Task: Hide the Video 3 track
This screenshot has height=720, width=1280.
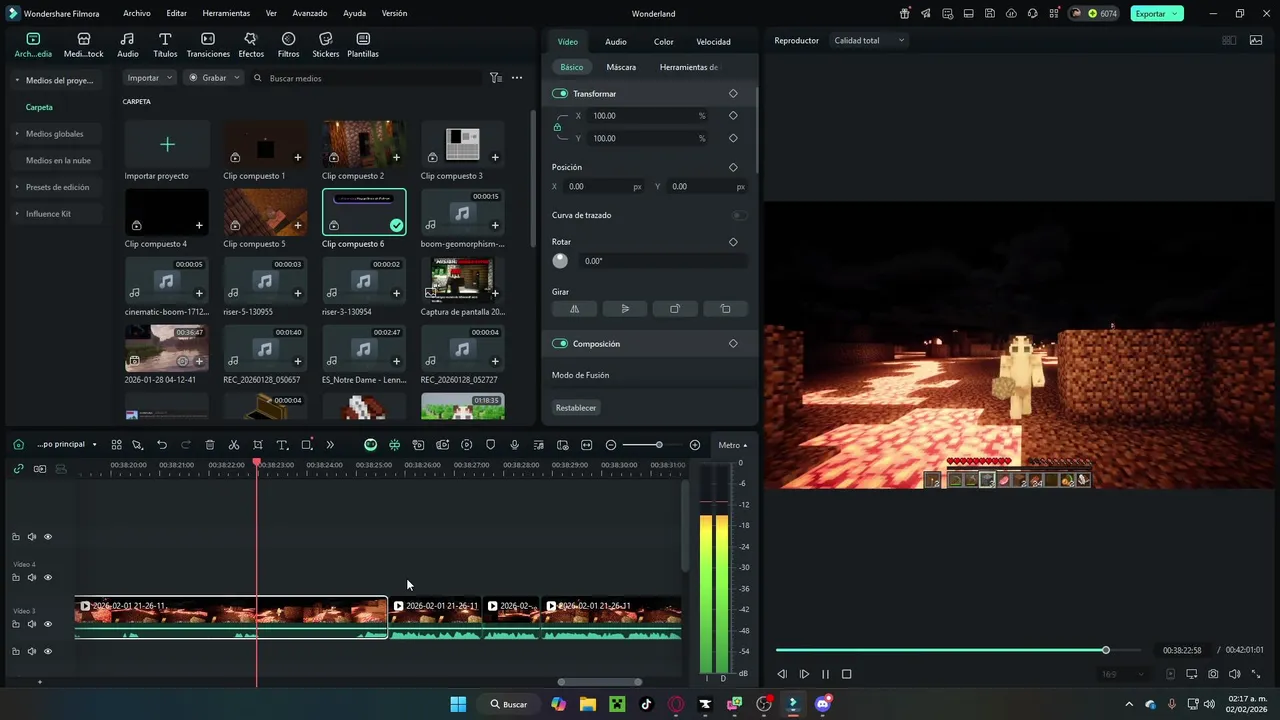Action: click(47, 625)
